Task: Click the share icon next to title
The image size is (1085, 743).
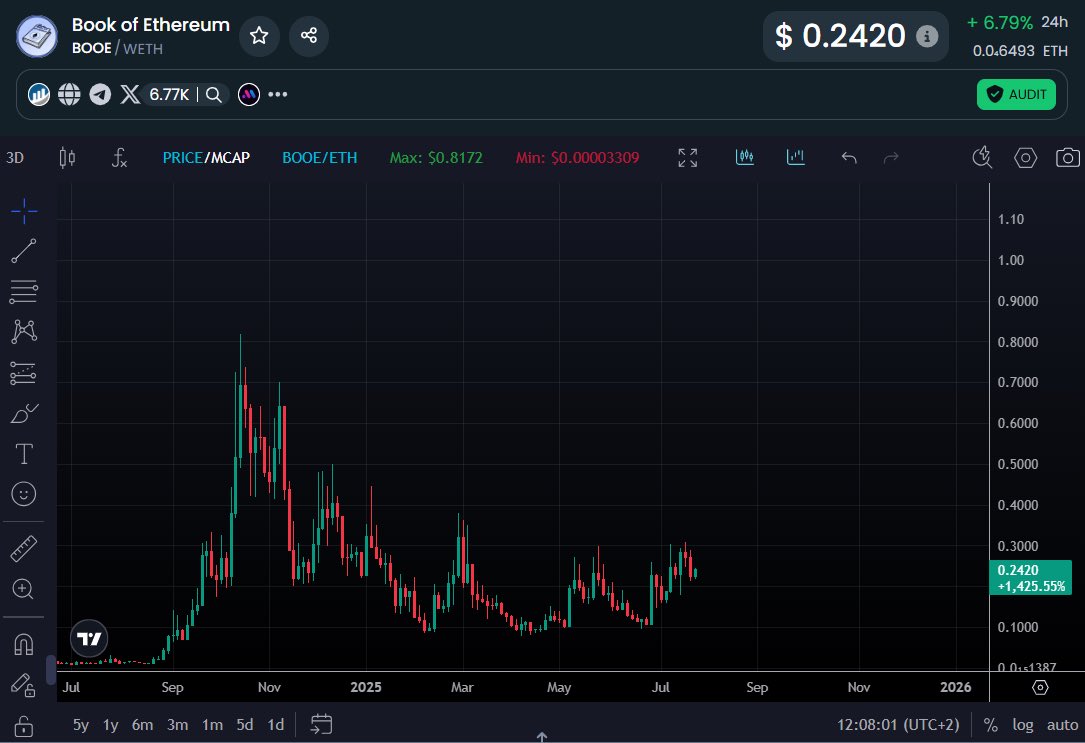Action: coord(309,35)
